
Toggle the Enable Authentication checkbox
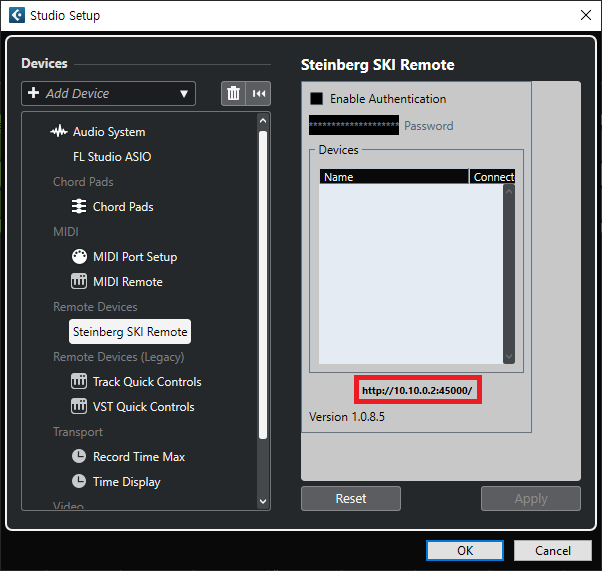click(x=316, y=99)
